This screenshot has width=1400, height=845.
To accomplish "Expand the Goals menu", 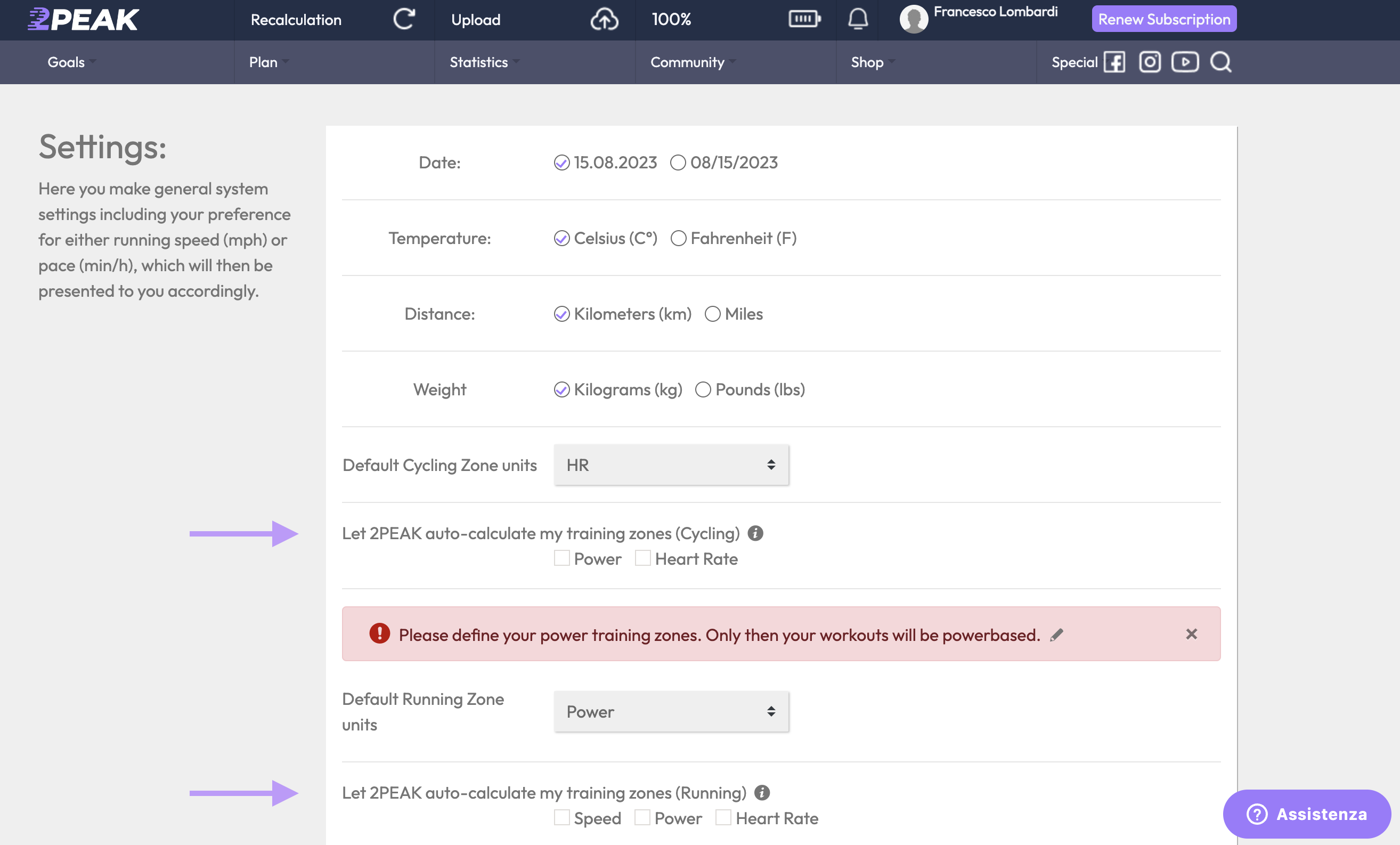I will (71, 62).
